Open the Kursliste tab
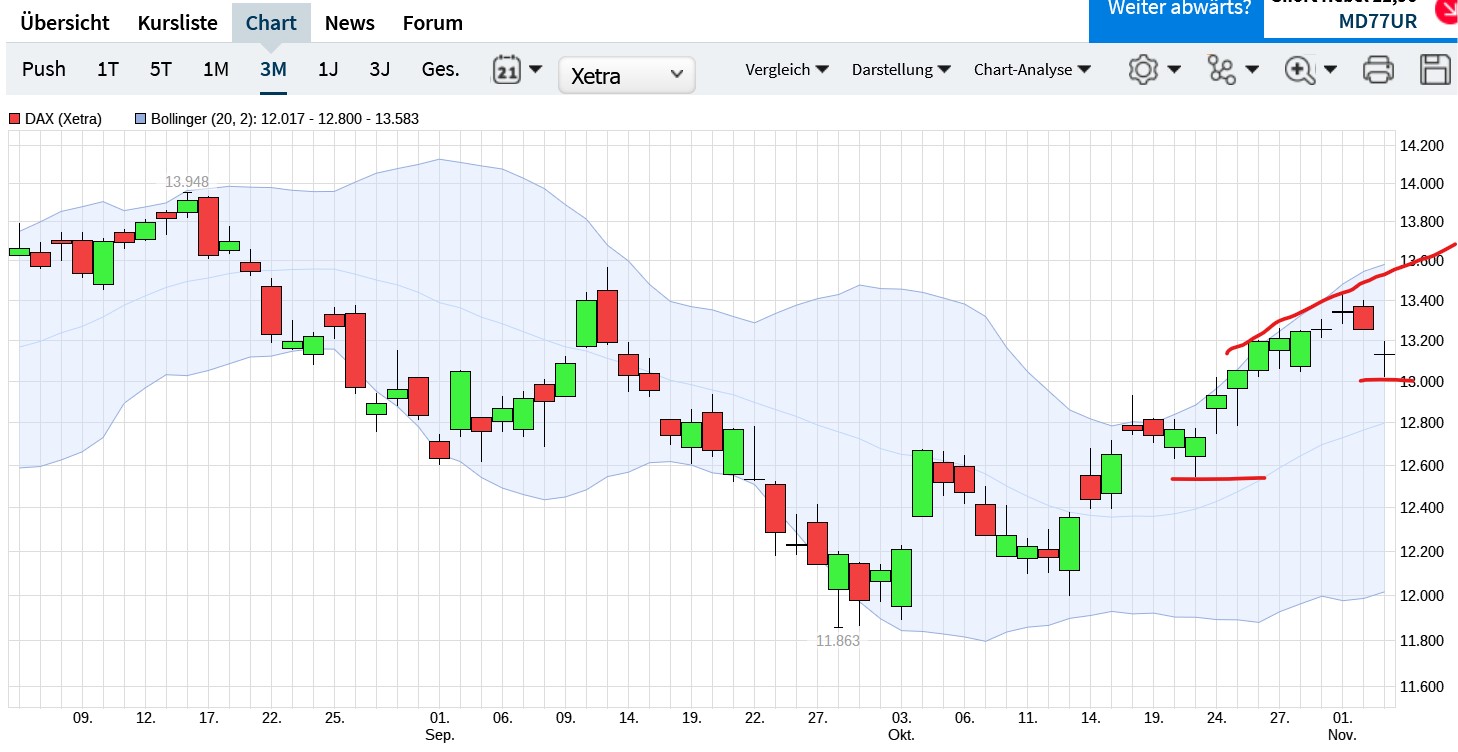The height and width of the screenshot is (752, 1458). point(177,22)
